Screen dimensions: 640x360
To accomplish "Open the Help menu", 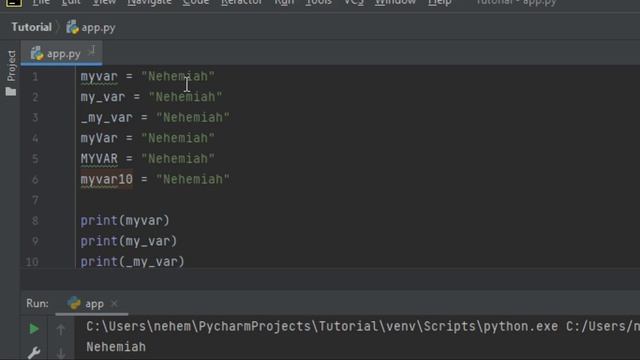I will 439,2.
